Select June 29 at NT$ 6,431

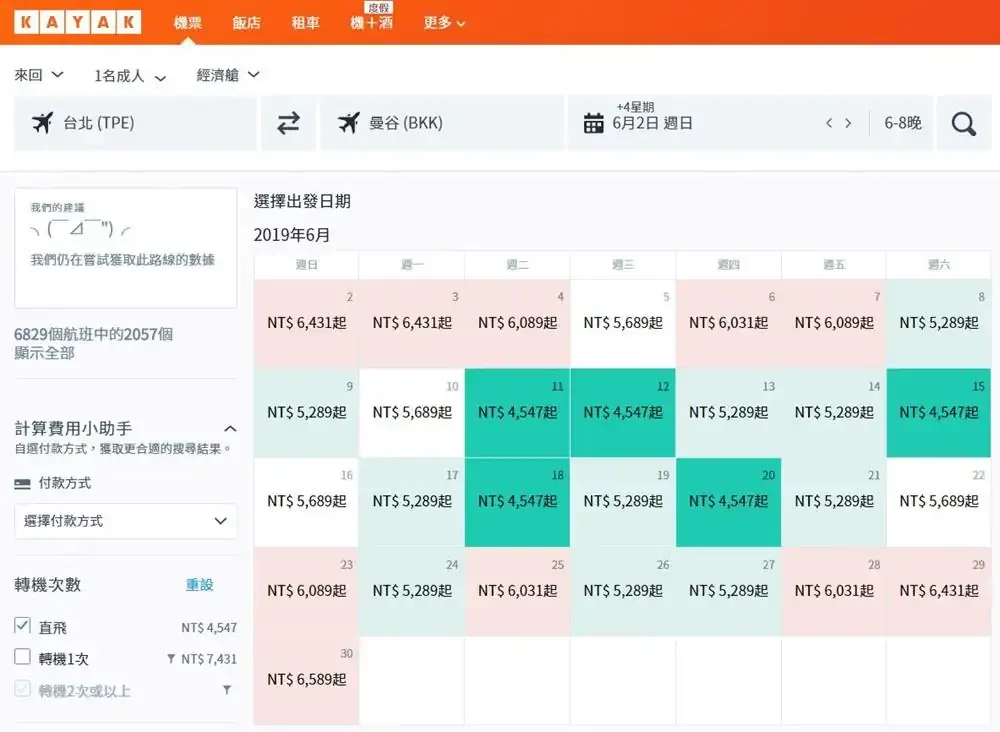[x=939, y=591]
